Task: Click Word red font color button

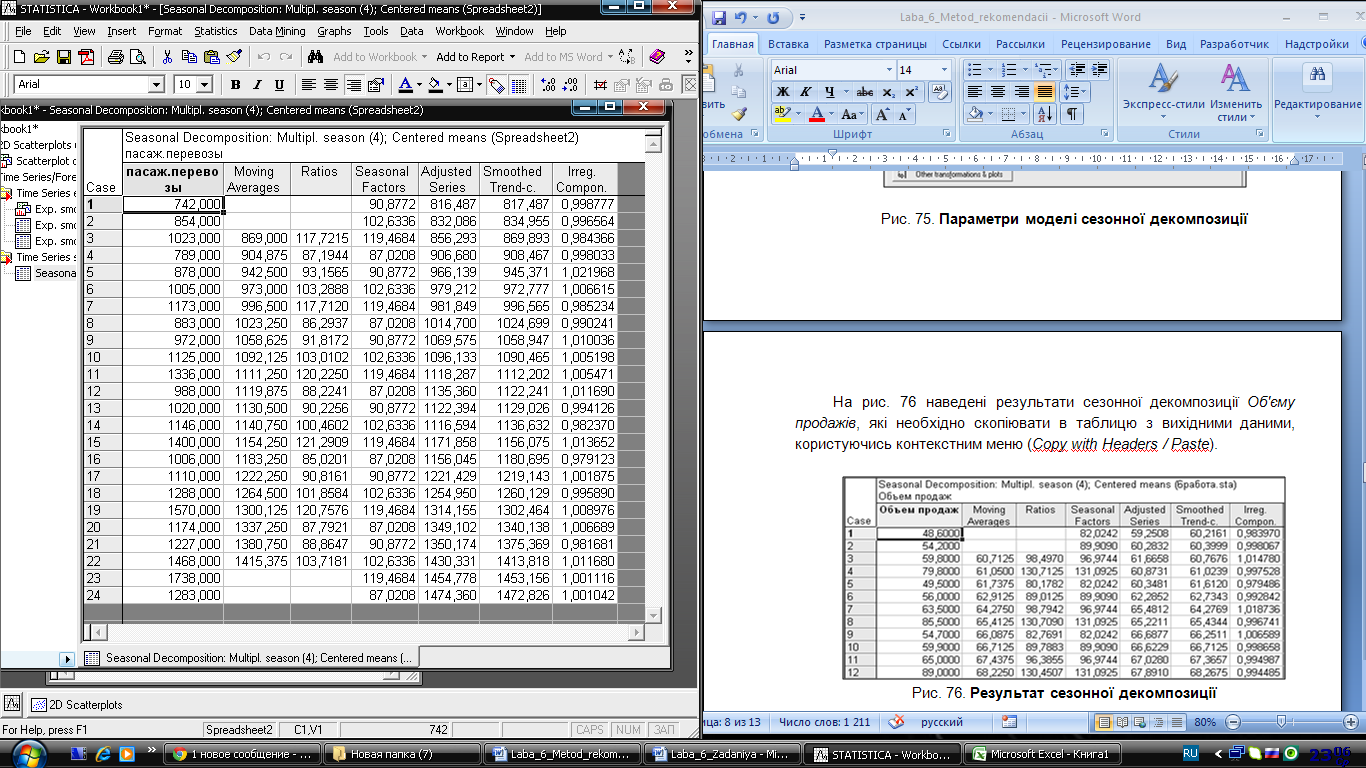Action: click(x=816, y=114)
